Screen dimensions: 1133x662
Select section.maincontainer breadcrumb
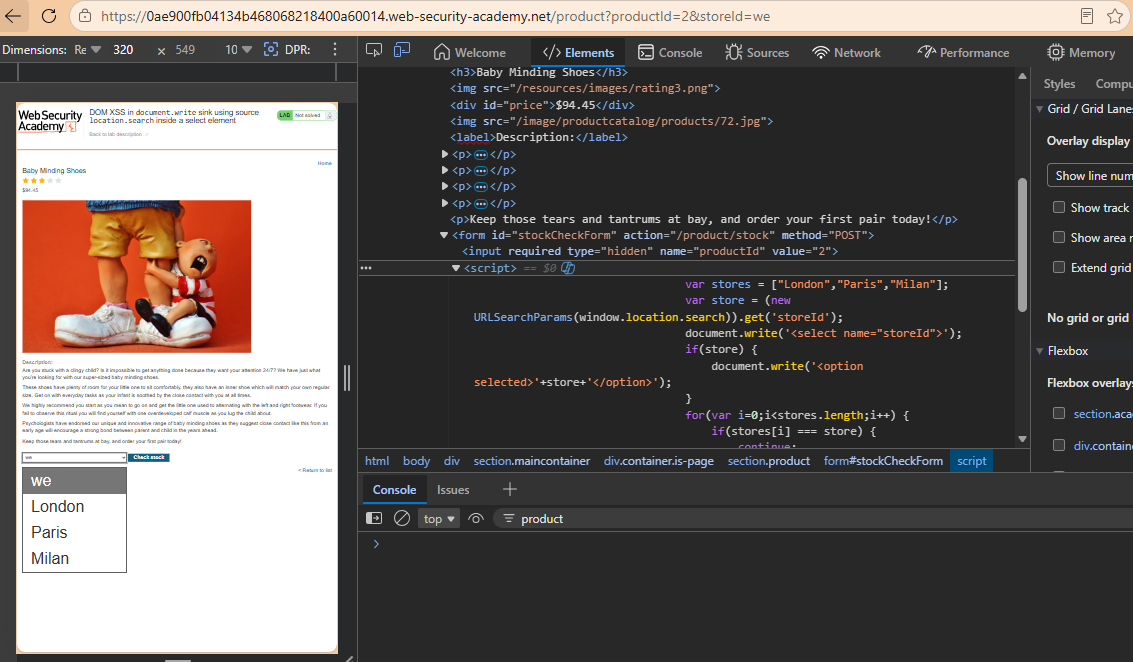(531, 461)
